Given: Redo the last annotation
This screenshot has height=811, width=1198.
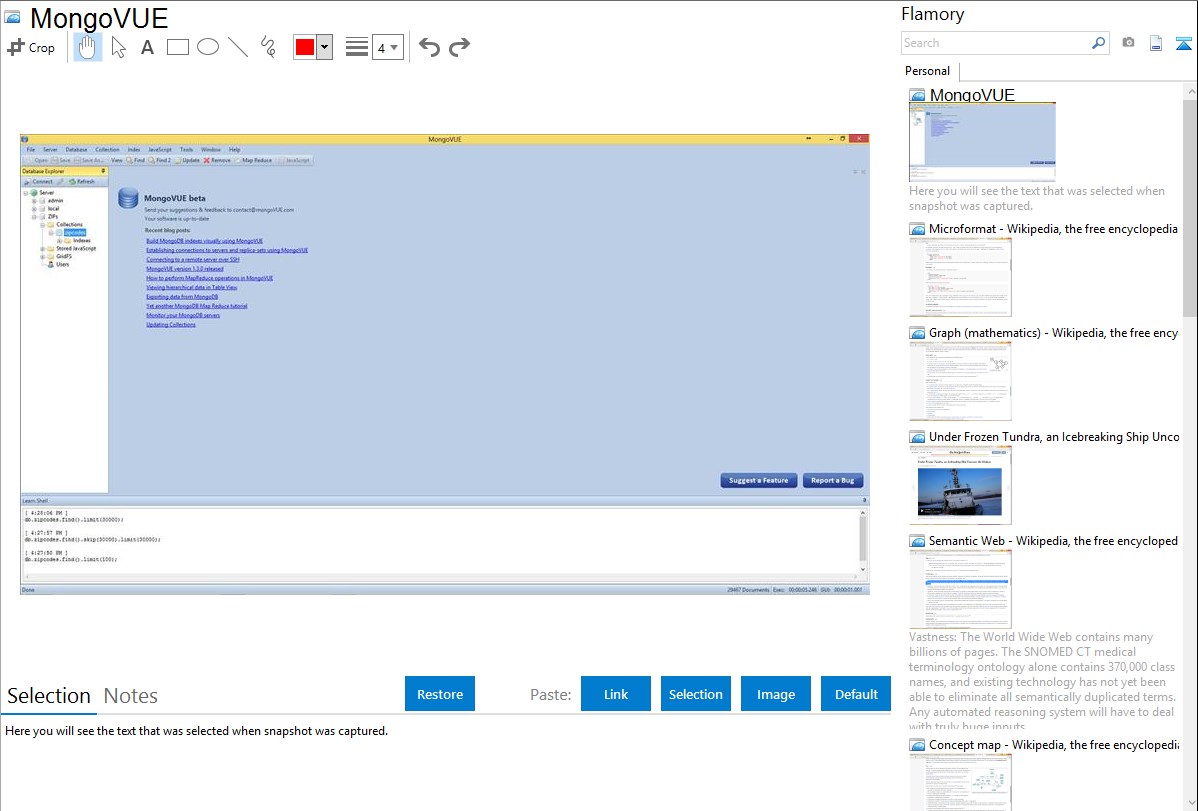Looking at the screenshot, I should click(x=459, y=47).
